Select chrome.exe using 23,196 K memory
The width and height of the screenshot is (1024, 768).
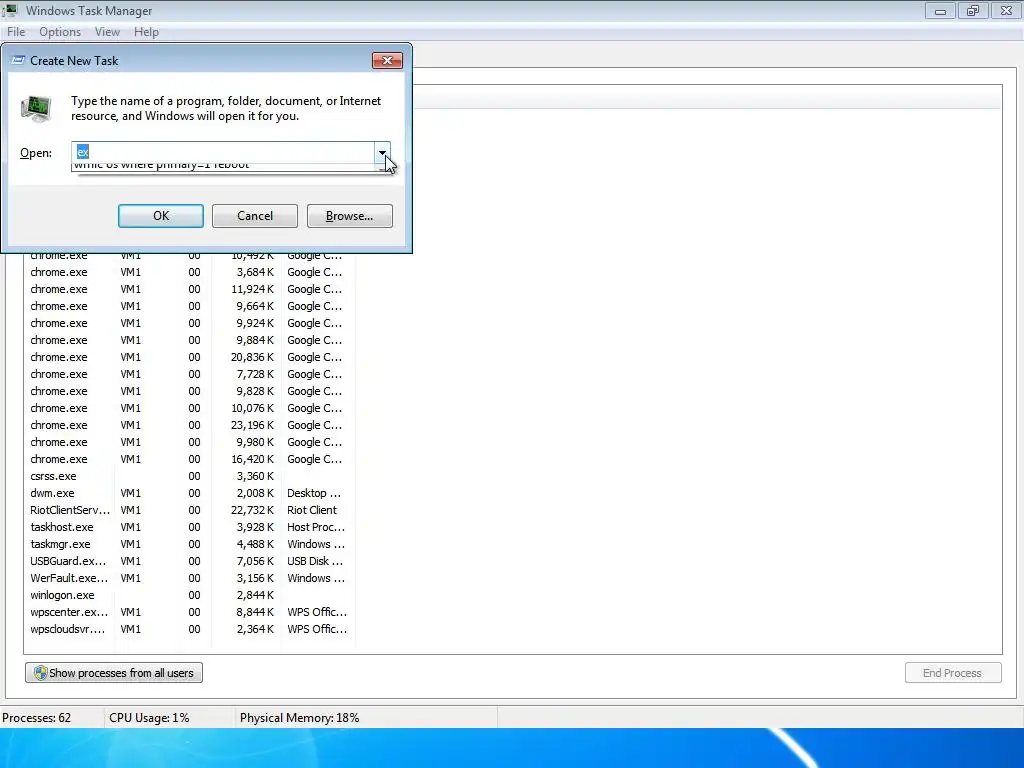189,425
